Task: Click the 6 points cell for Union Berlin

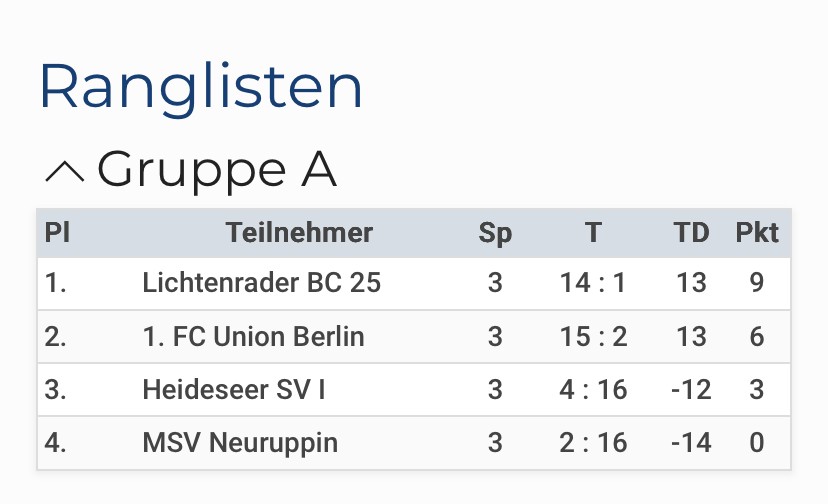Action: coord(757,336)
